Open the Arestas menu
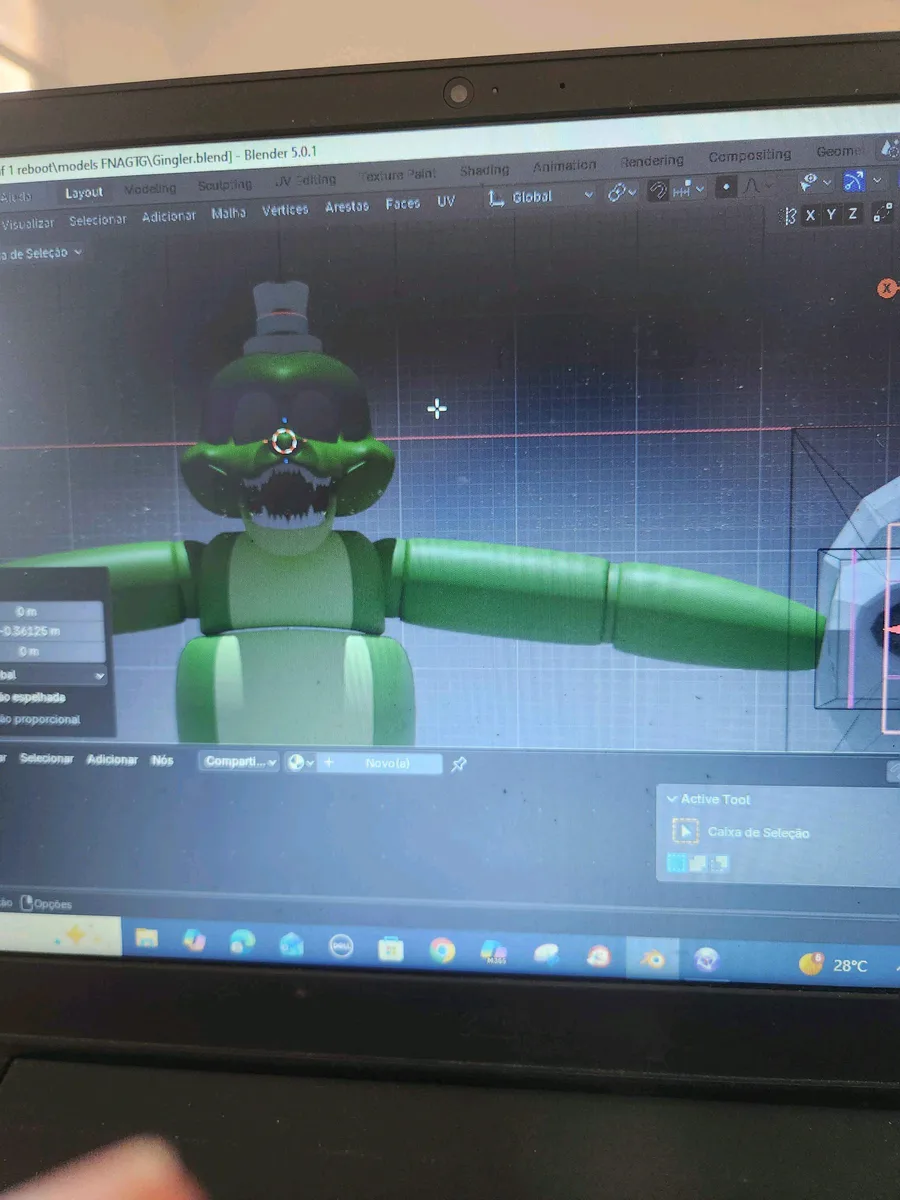Screen dimensions: 900x1200 pyautogui.click(x=346, y=208)
